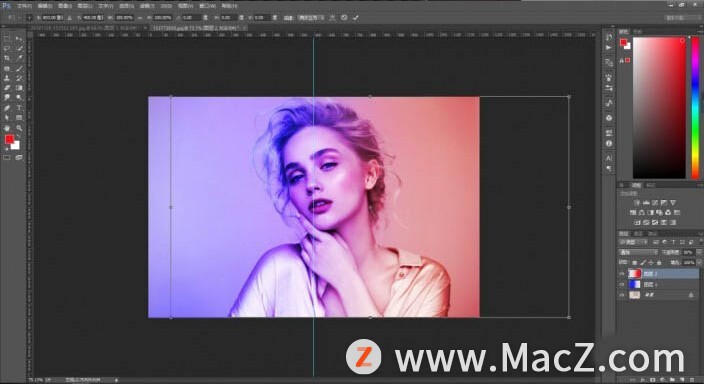Pick a color in the red color field
The image size is (704, 384).
[659, 108]
